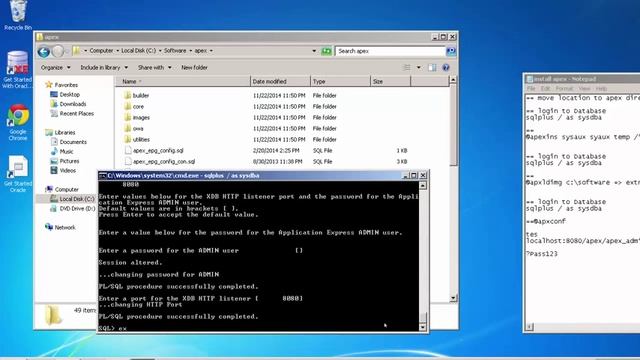Select the core folder

138,107
